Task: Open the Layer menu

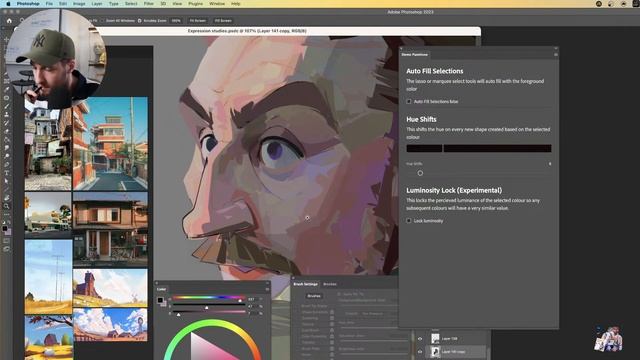Action: 97,4
